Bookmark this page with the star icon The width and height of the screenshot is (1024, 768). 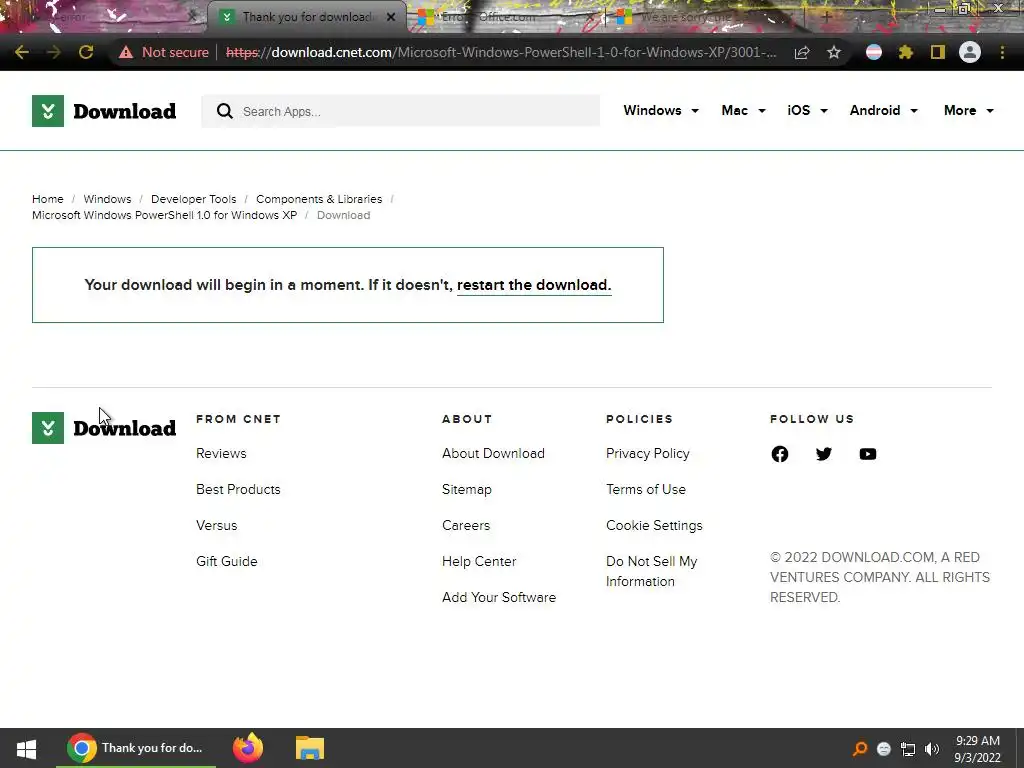[834, 52]
